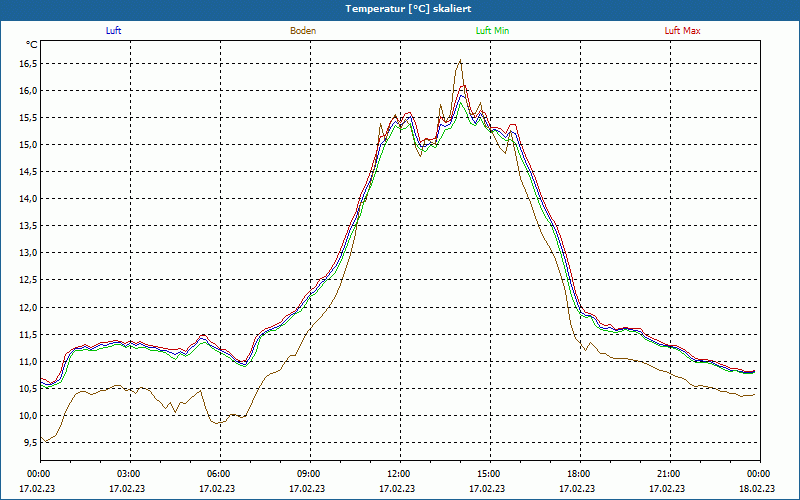Viewport: 800px width, 500px height.
Task: Click the red 'Luft Max' legend label
Action: [x=682, y=31]
